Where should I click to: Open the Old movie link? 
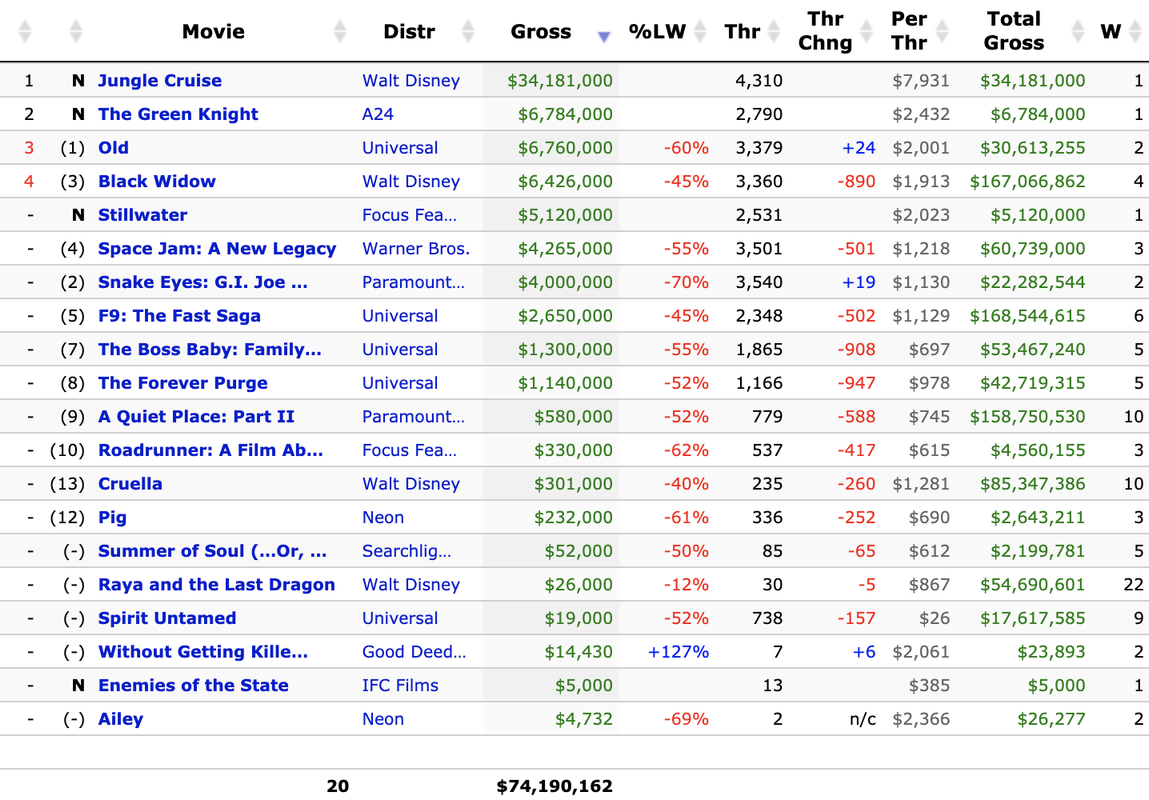pyautogui.click(x=114, y=148)
